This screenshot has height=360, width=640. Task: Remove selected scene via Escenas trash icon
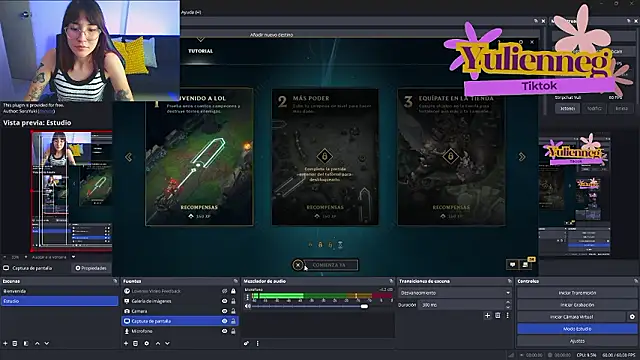tap(15, 344)
